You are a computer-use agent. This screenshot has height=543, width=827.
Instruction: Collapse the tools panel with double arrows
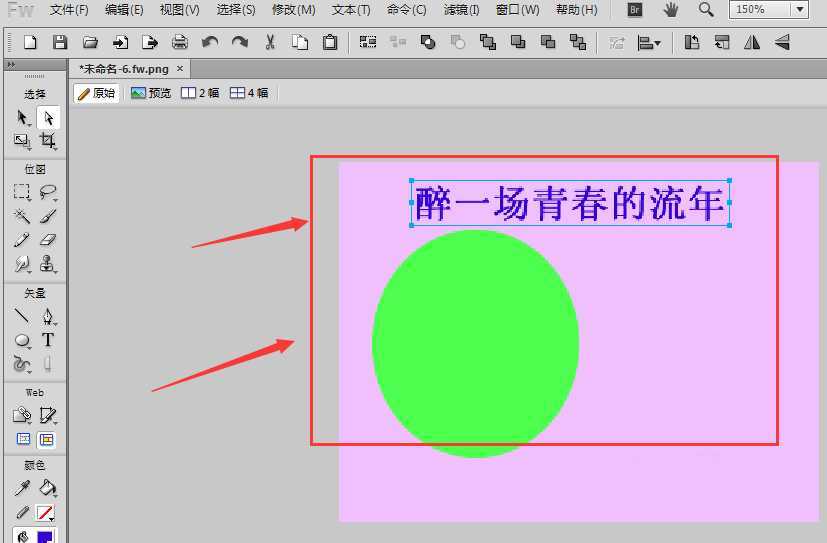(x=11, y=64)
